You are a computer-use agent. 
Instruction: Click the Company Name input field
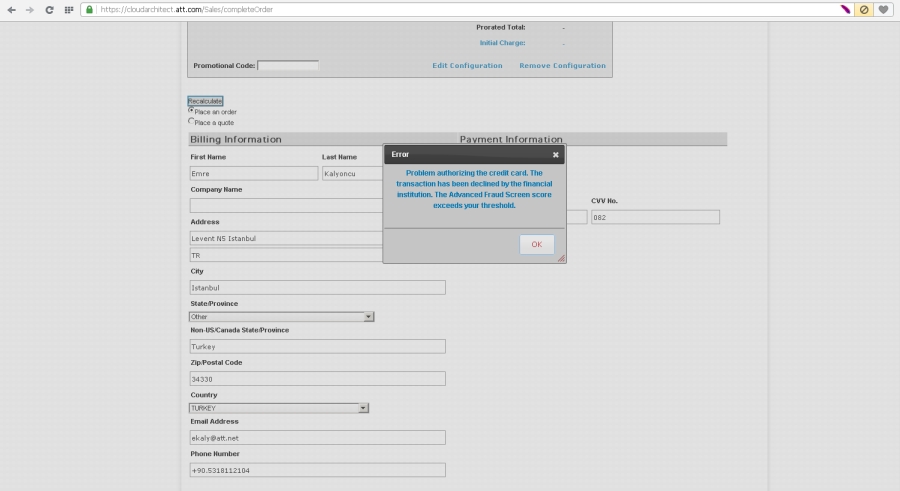[286, 206]
